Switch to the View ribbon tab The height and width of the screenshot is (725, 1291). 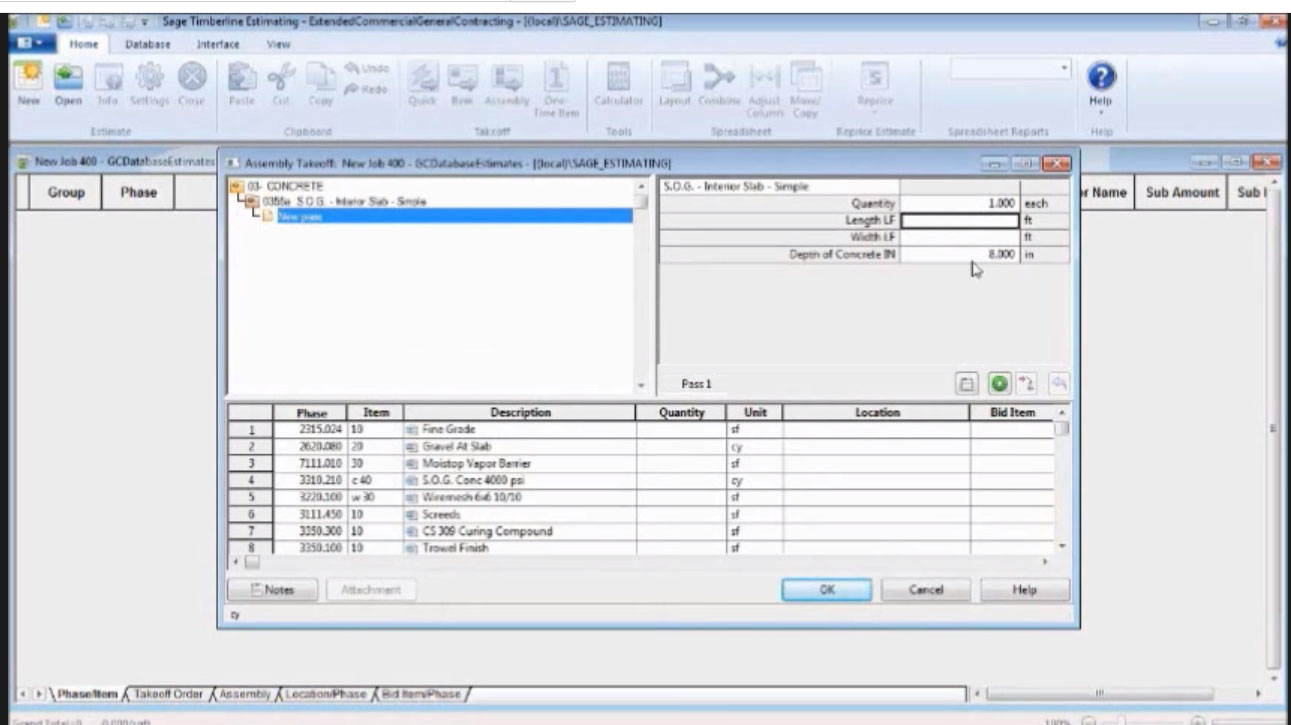tap(279, 45)
